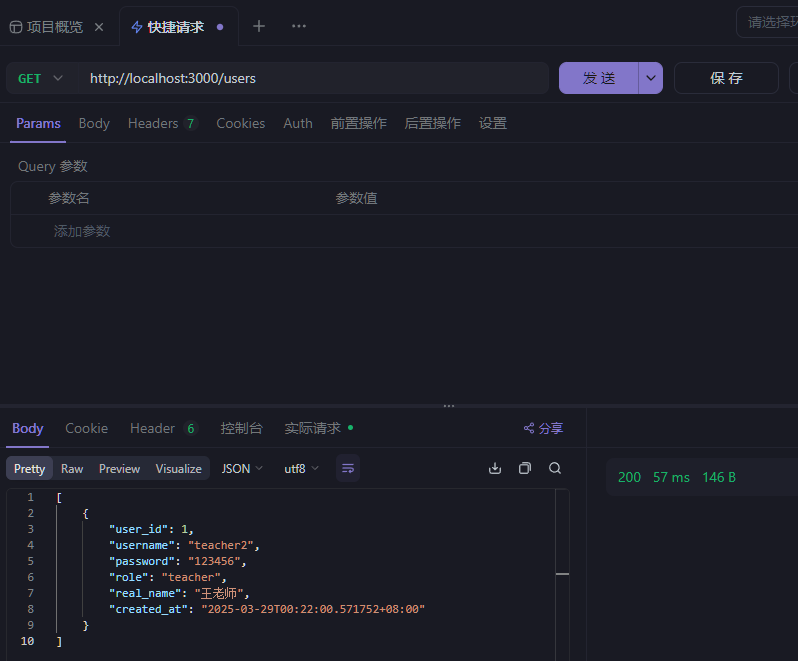
Task: Open the request Headers 7 tab
Action: [162, 124]
